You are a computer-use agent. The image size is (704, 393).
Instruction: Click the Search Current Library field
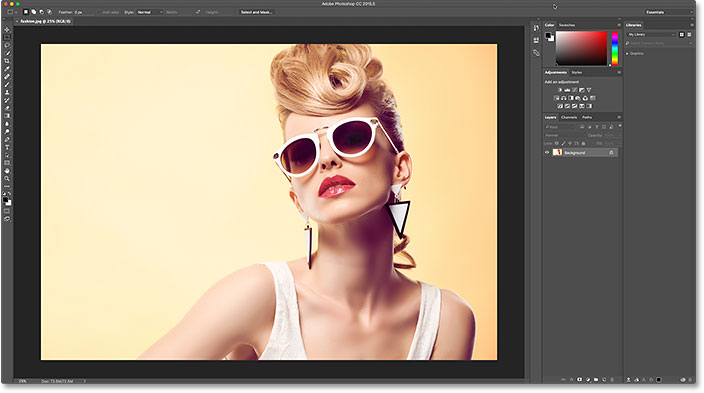pos(658,43)
